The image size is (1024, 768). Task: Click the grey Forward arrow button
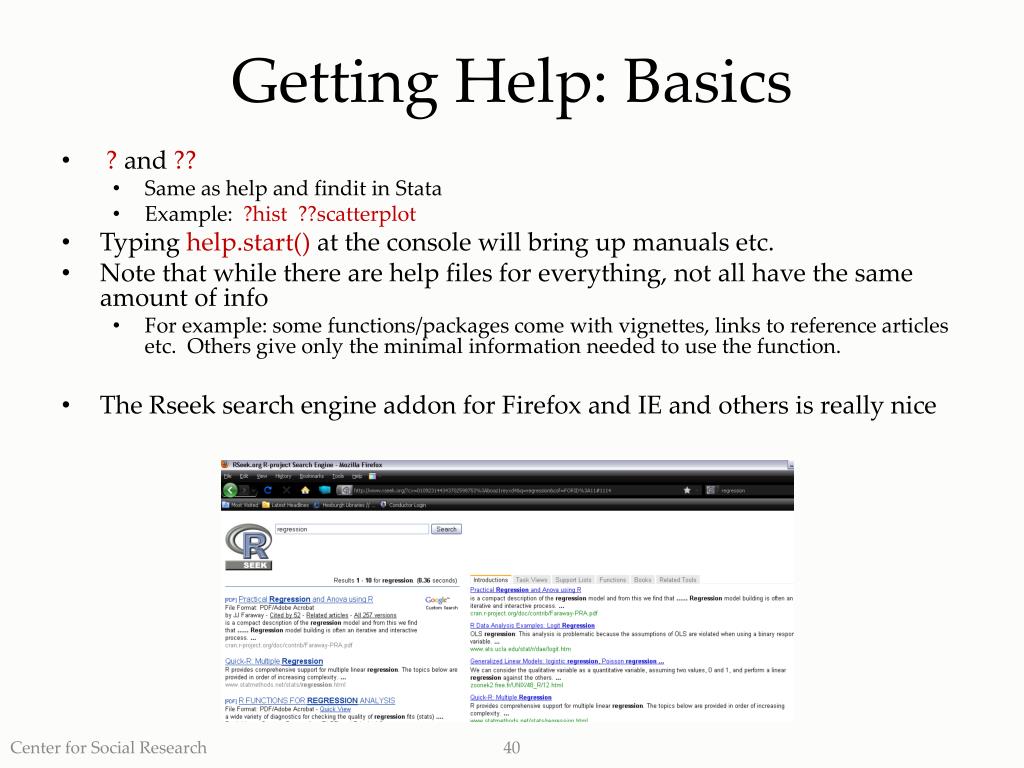point(246,490)
